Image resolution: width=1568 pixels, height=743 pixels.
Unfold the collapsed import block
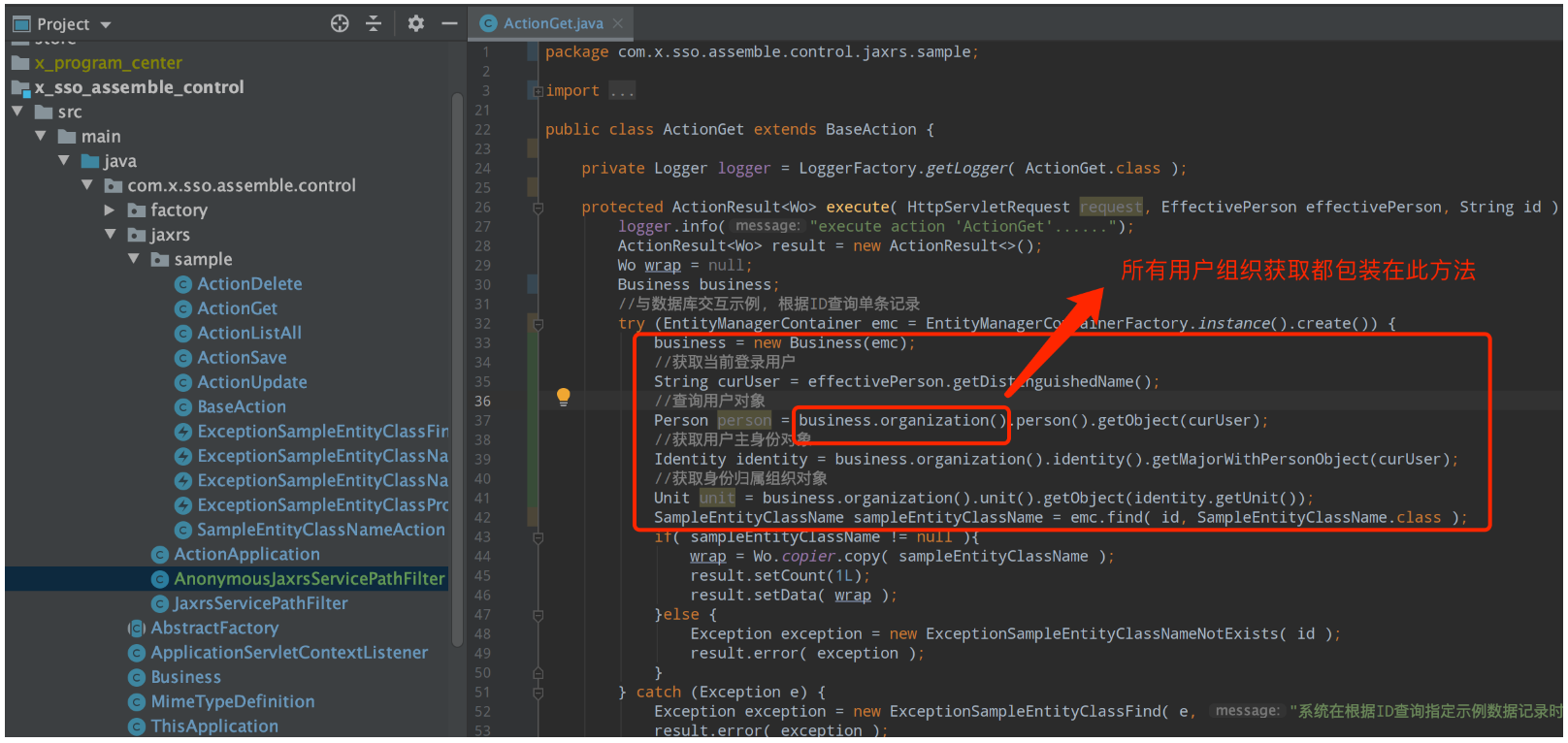(x=538, y=91)
